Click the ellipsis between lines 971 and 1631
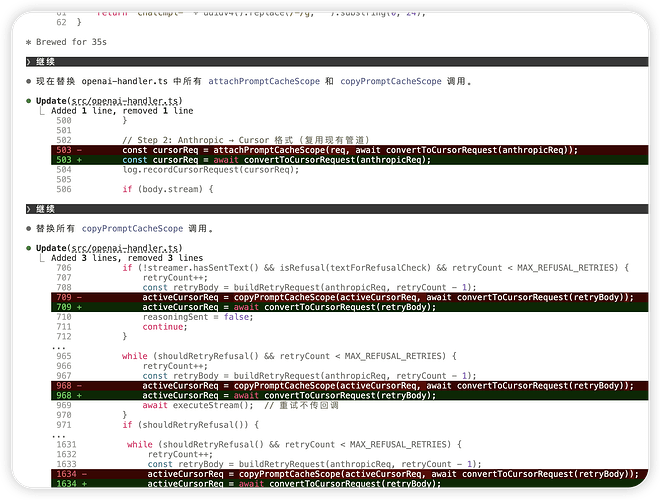 point(59,436)
